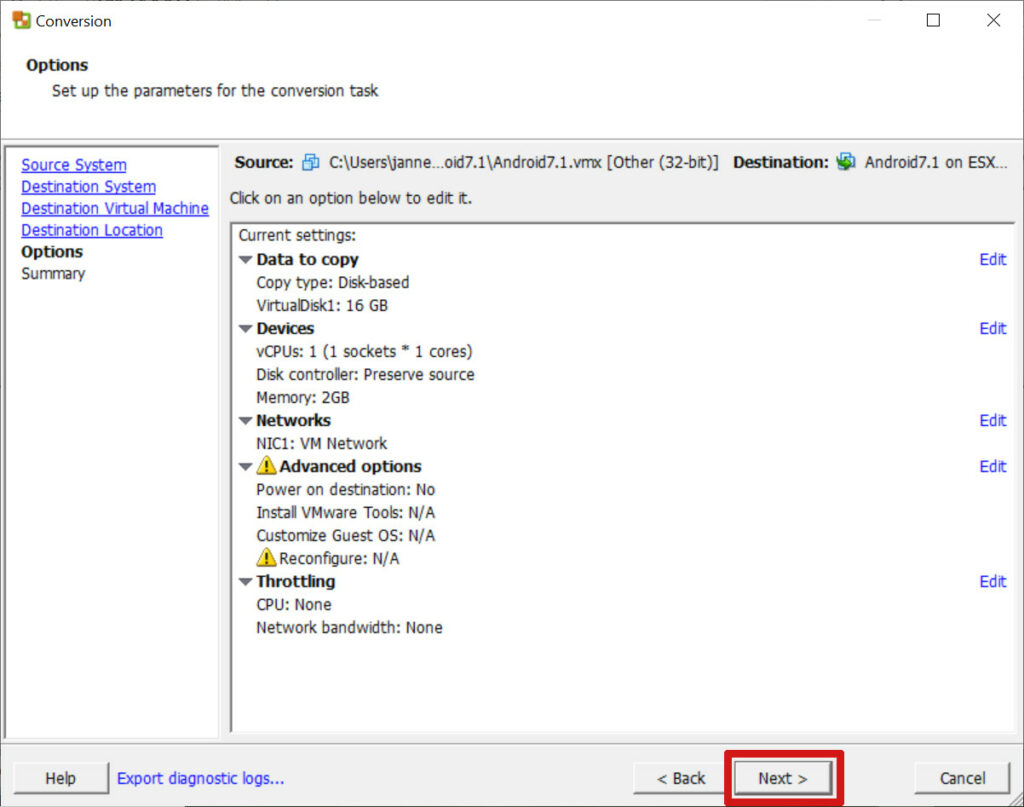The width and height of the screenshot is (1024, 807).
Task: Select Install VMware Tools: N/A row
Action: click(345, 513)
